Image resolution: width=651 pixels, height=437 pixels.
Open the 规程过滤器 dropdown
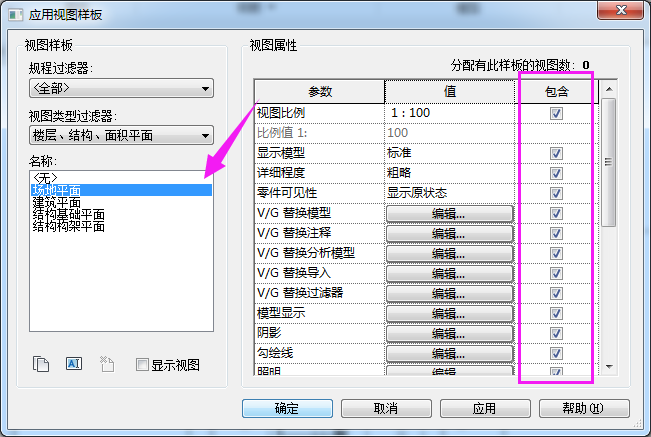121,89
